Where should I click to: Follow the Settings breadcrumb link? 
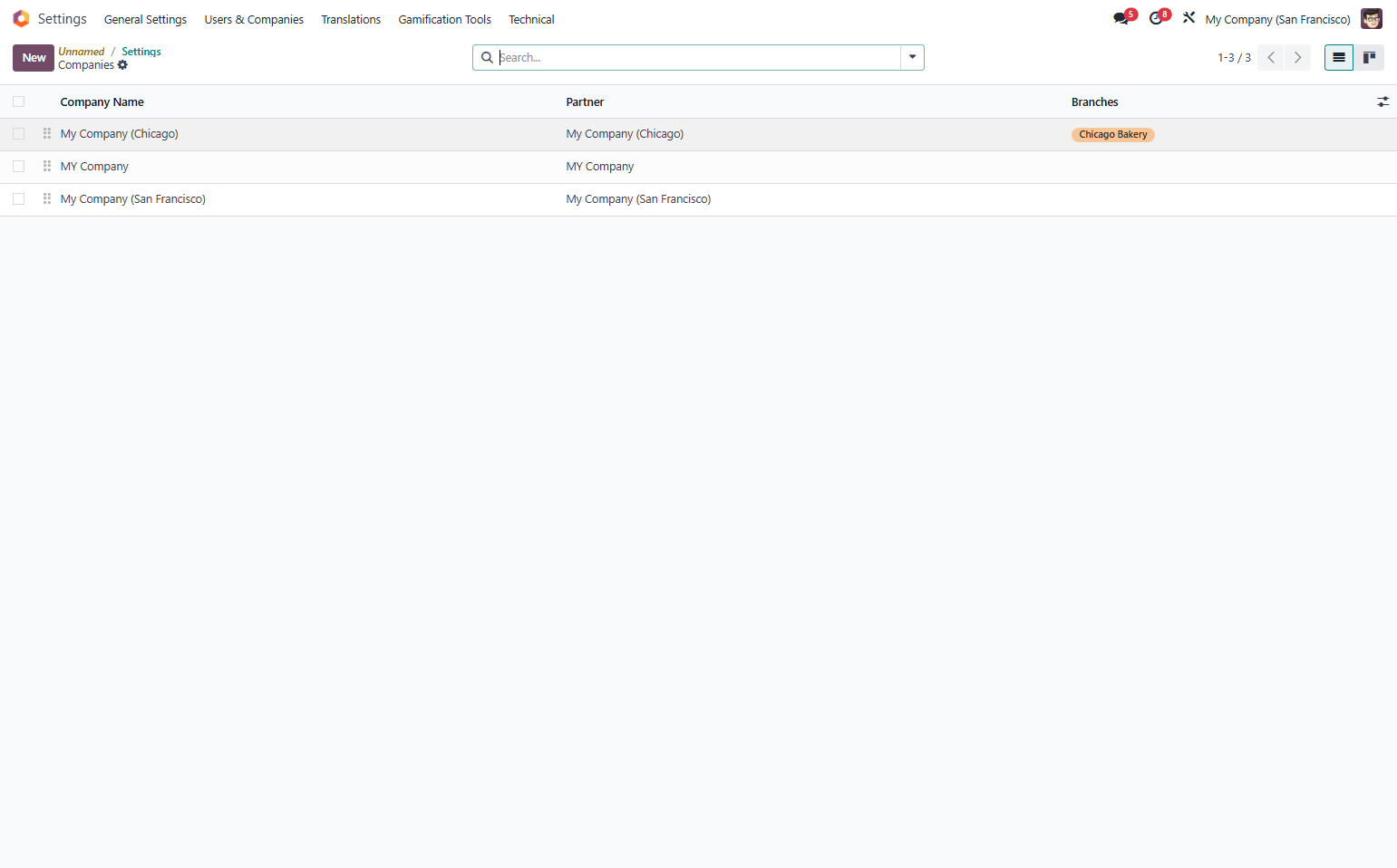pos(141,52)
